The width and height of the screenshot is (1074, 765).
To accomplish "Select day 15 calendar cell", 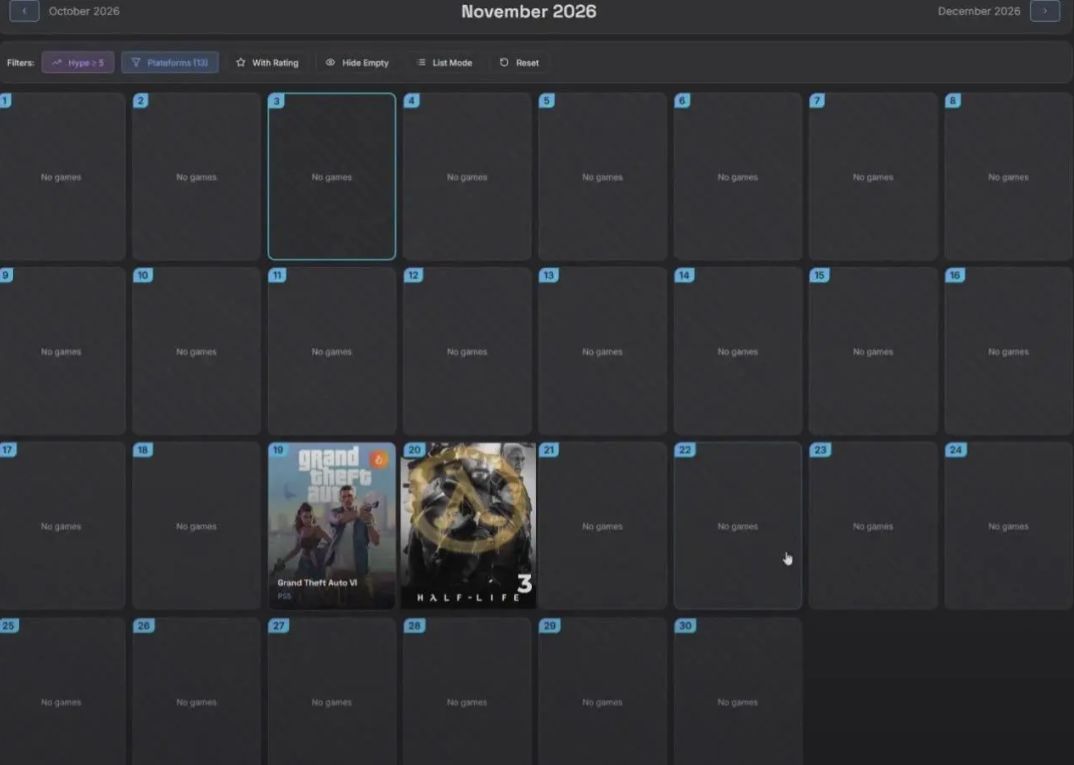I will 873,351.
